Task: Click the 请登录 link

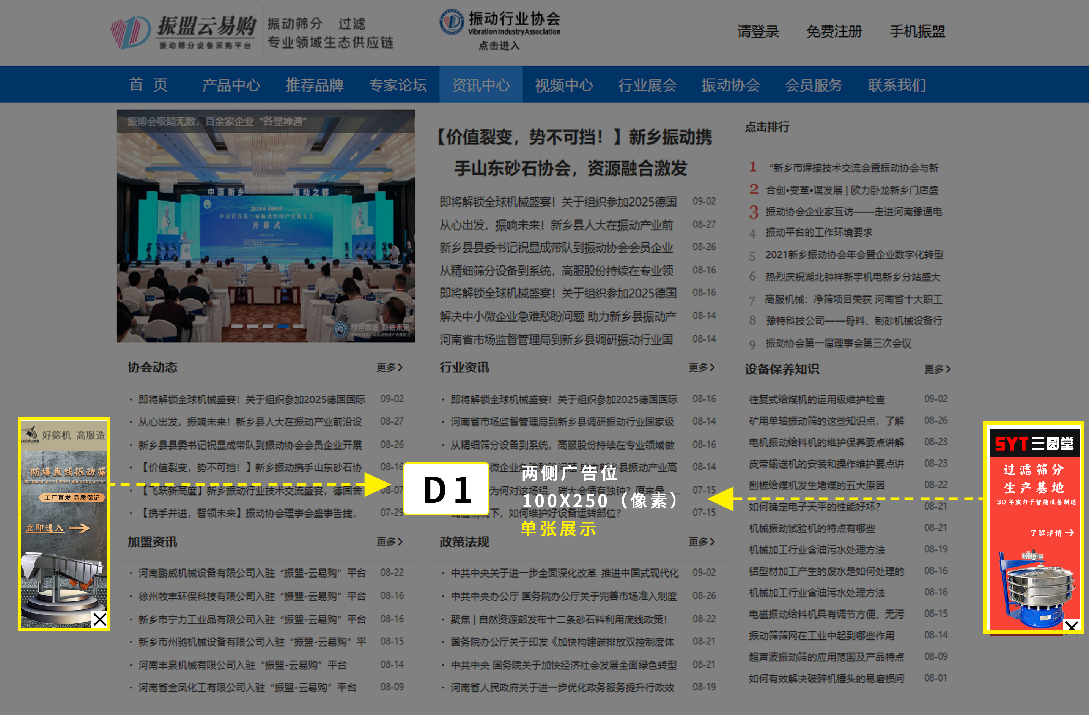Action: click(758, 32)
